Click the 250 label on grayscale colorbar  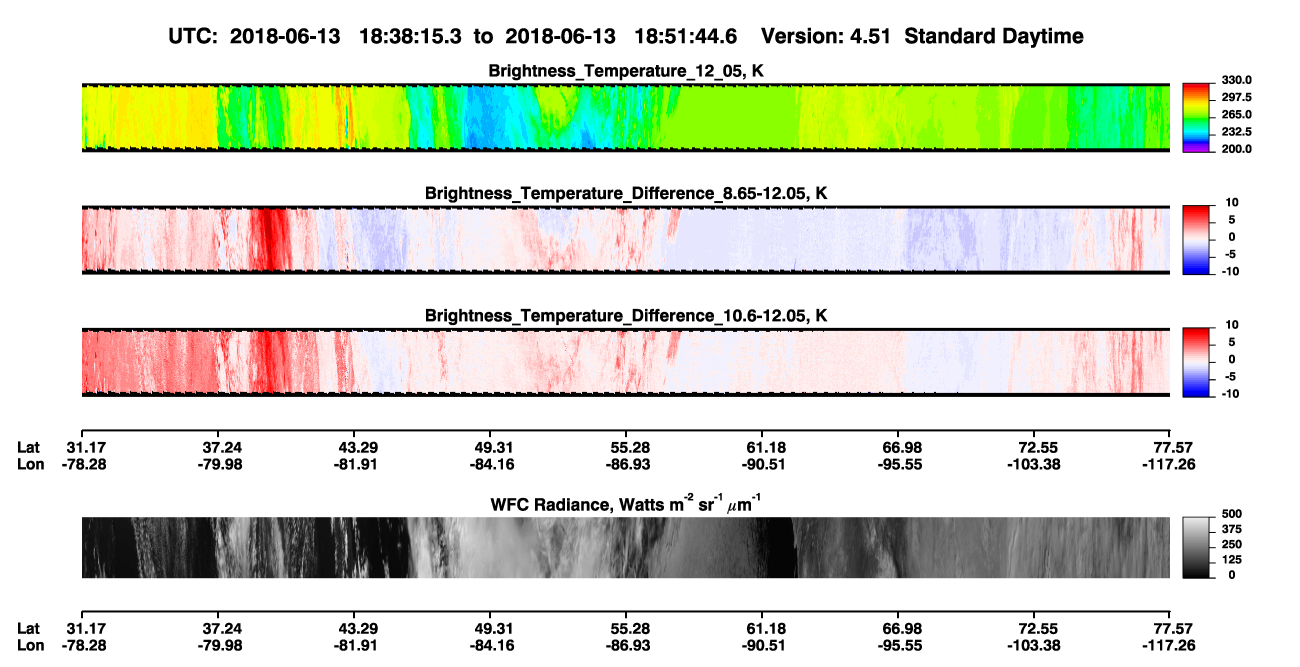[x=1230, y=546]
